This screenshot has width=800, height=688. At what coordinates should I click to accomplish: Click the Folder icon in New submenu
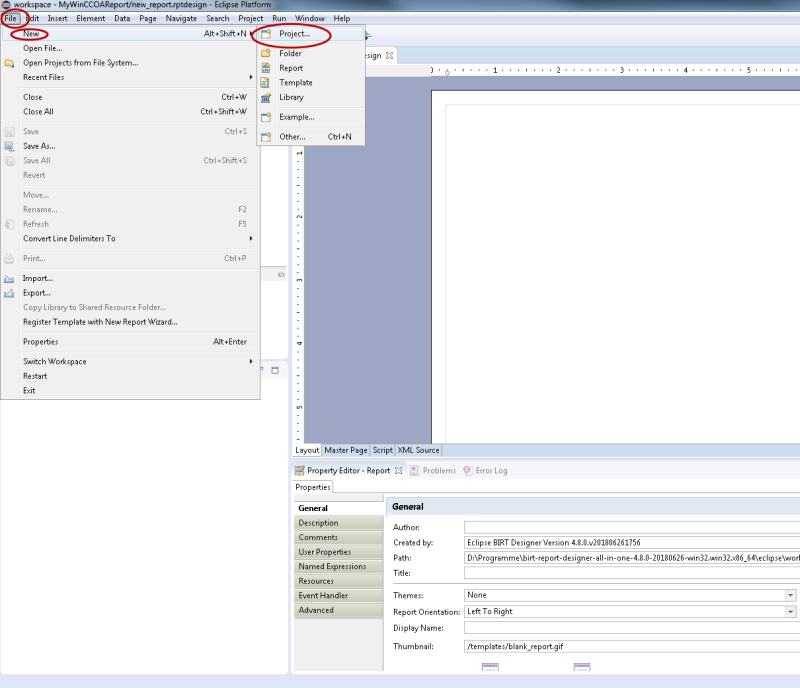[x=266, y=53]
